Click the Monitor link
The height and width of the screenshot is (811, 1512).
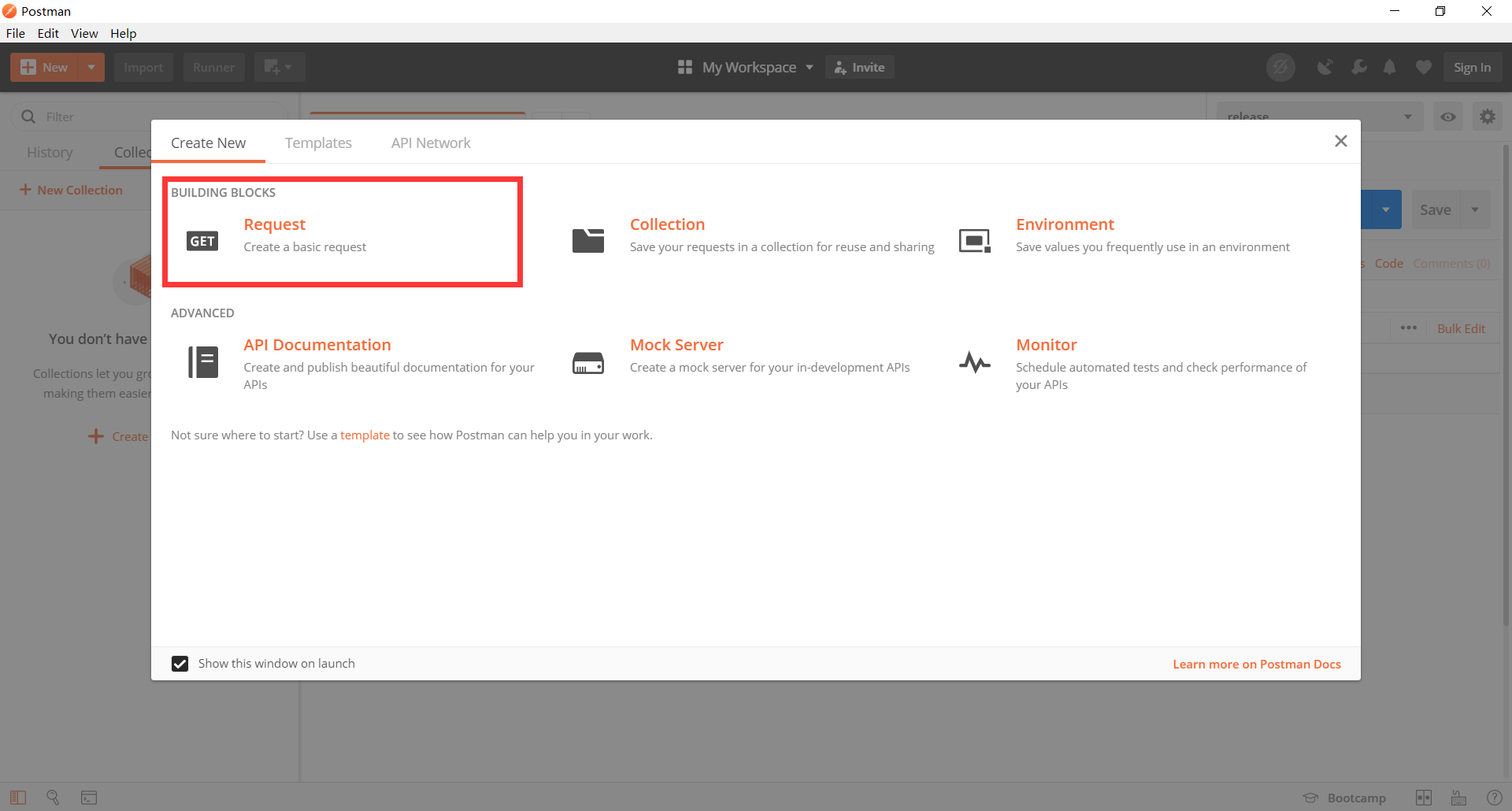1046,345
